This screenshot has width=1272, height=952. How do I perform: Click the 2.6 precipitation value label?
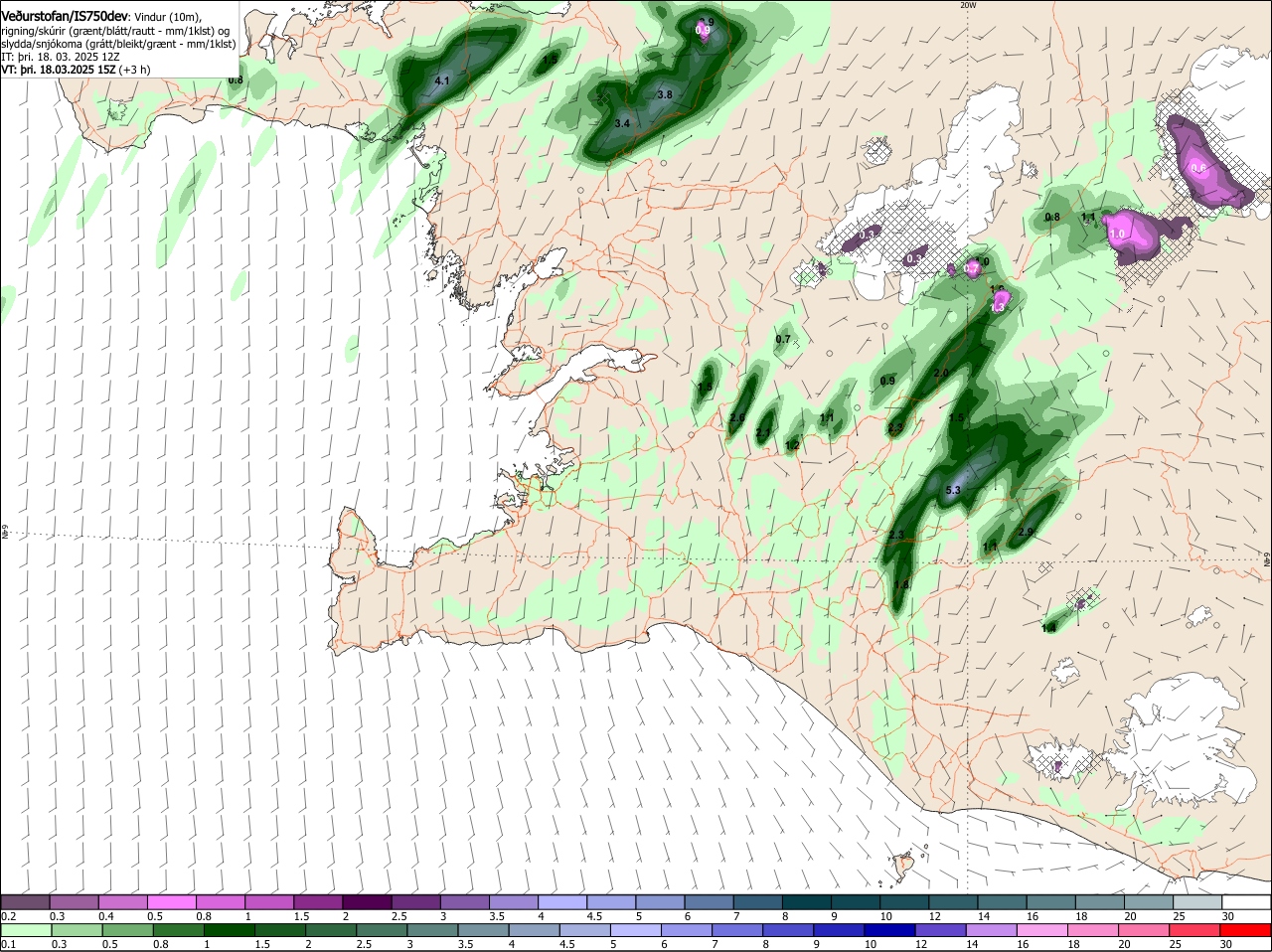[x=736, y=418]
